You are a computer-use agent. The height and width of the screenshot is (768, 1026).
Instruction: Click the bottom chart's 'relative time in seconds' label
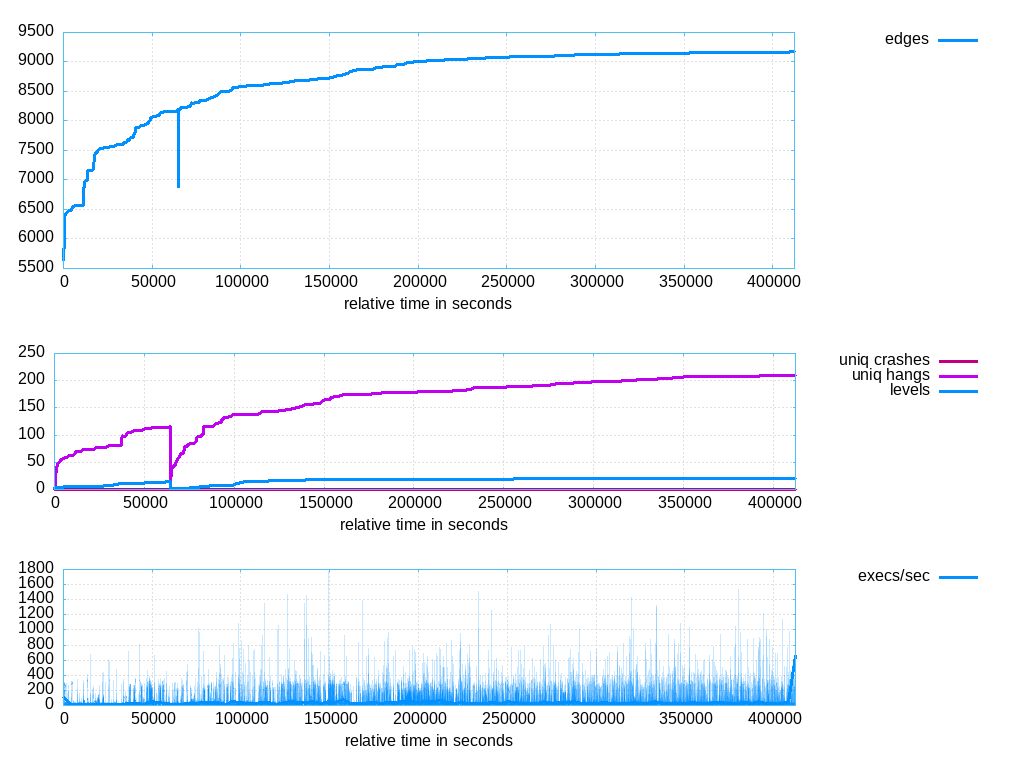(429, 741)
